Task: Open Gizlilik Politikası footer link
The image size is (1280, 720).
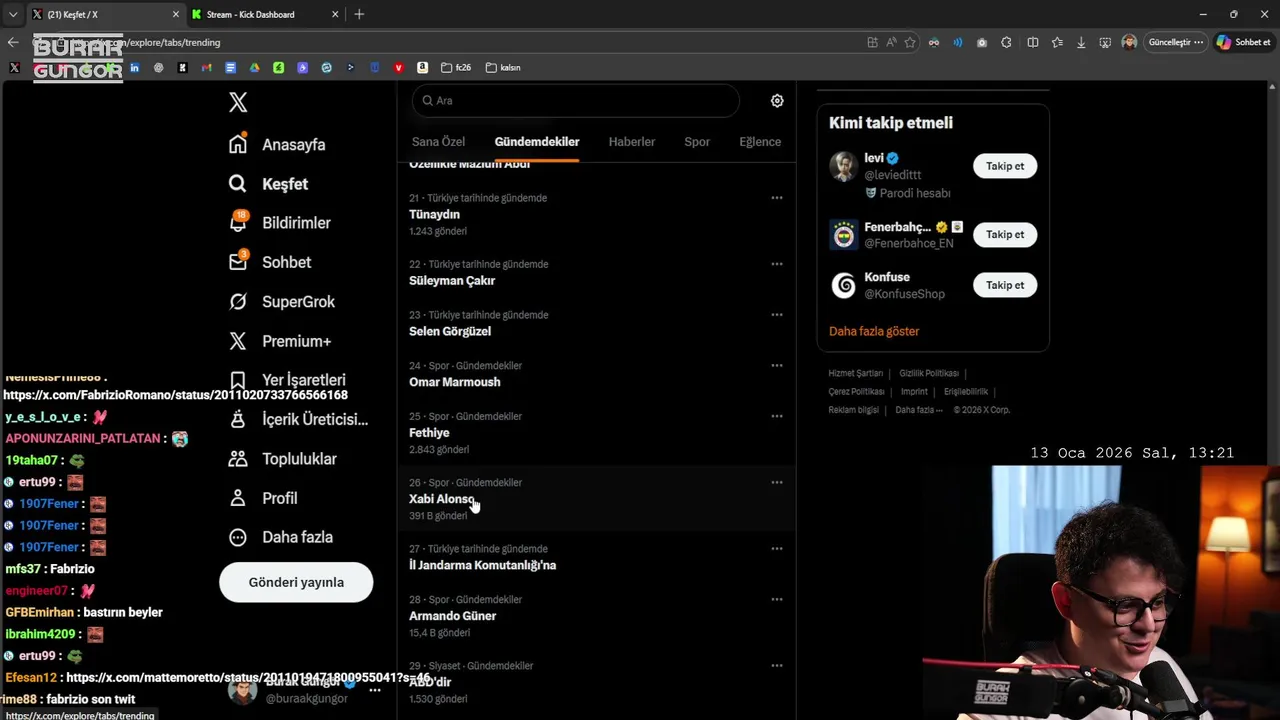Action: point(929,373)
